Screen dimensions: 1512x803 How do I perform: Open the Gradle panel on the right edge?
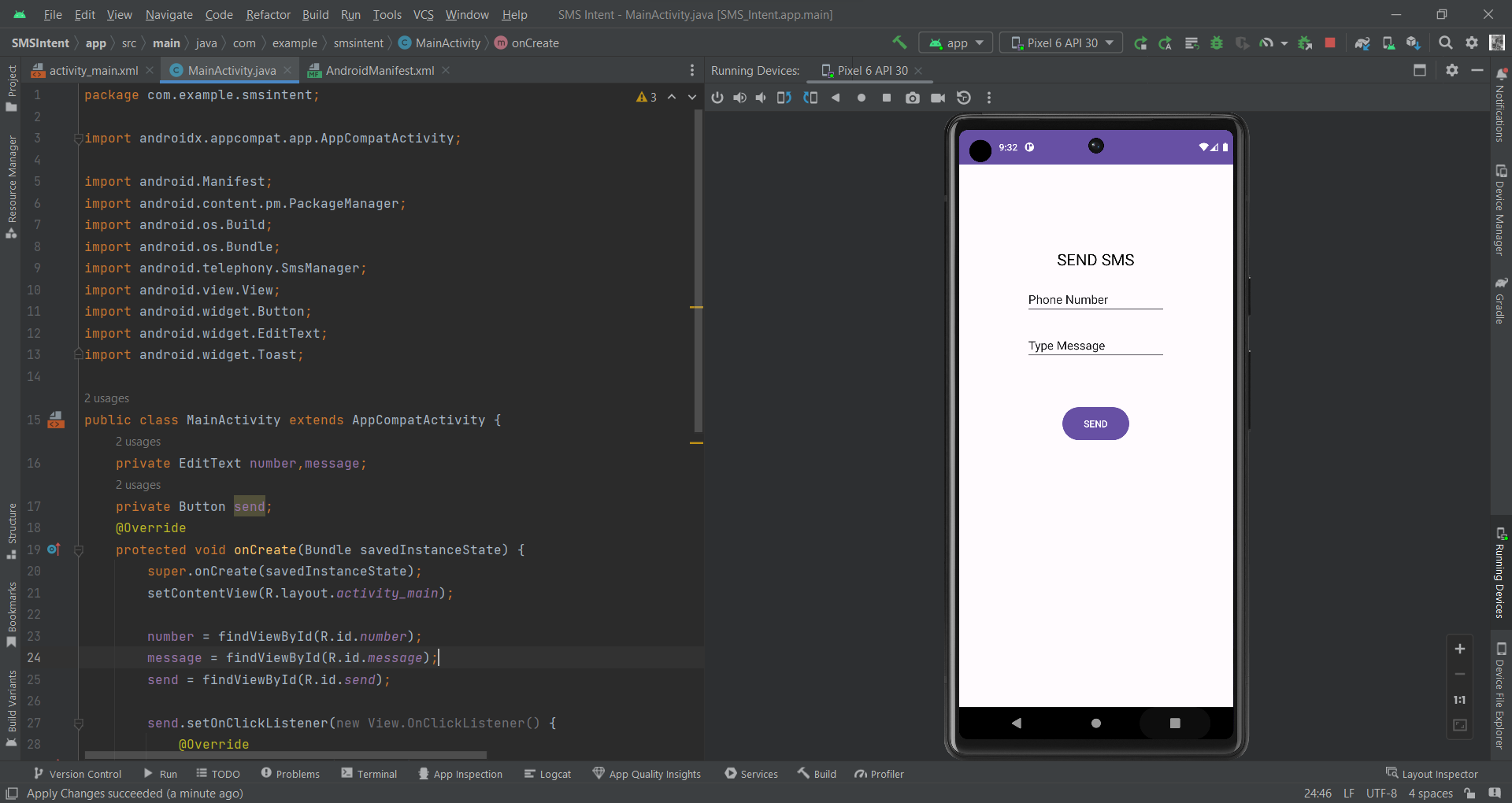click(x=1502, y=303)
